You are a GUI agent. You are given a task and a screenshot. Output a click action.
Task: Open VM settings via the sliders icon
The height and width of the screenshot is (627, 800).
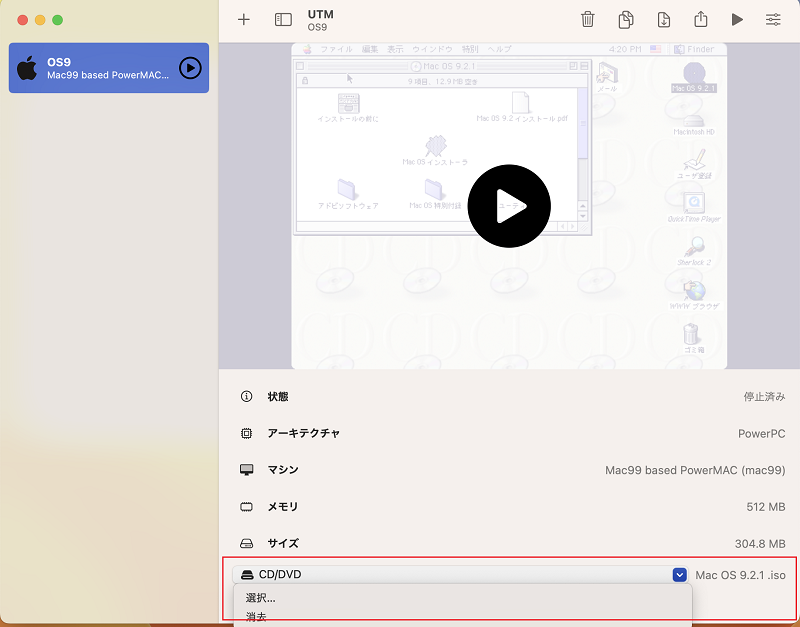pos(773,20)
